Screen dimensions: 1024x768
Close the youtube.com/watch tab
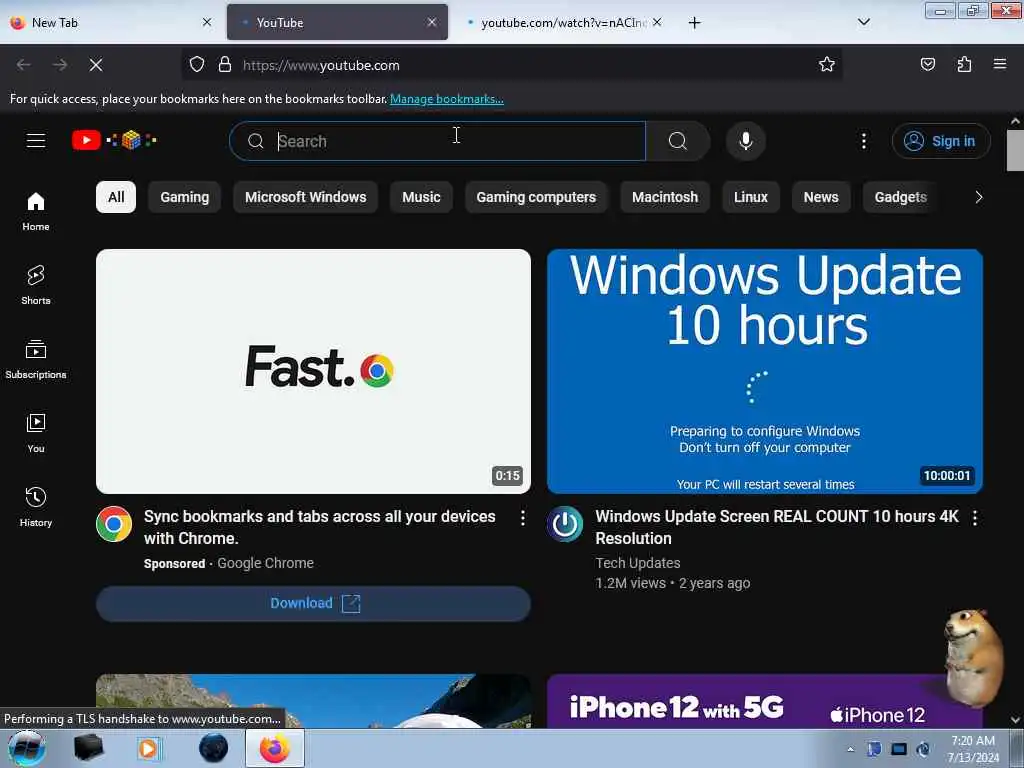click(657, 22)
